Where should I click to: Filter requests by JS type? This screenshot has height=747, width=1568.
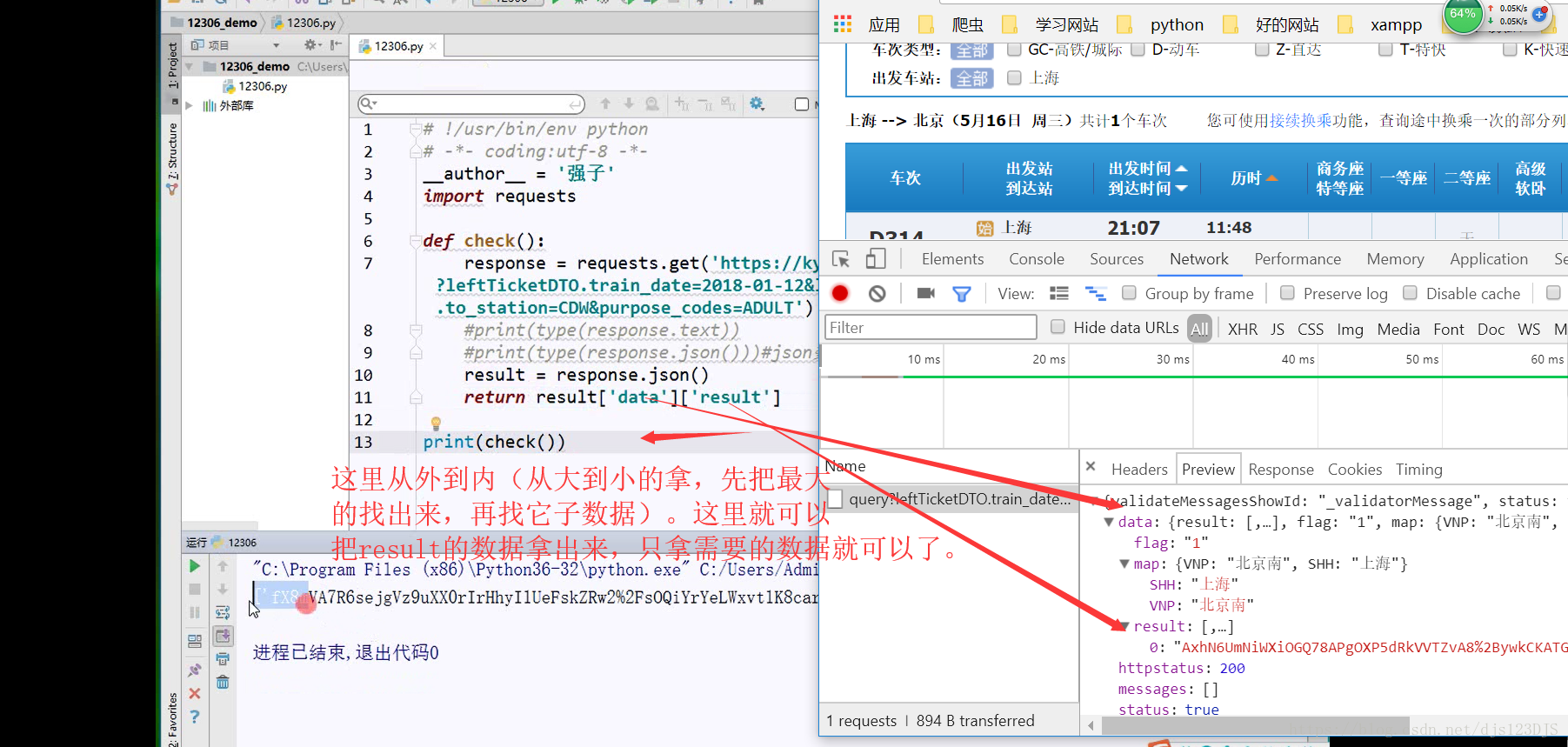1278,329
